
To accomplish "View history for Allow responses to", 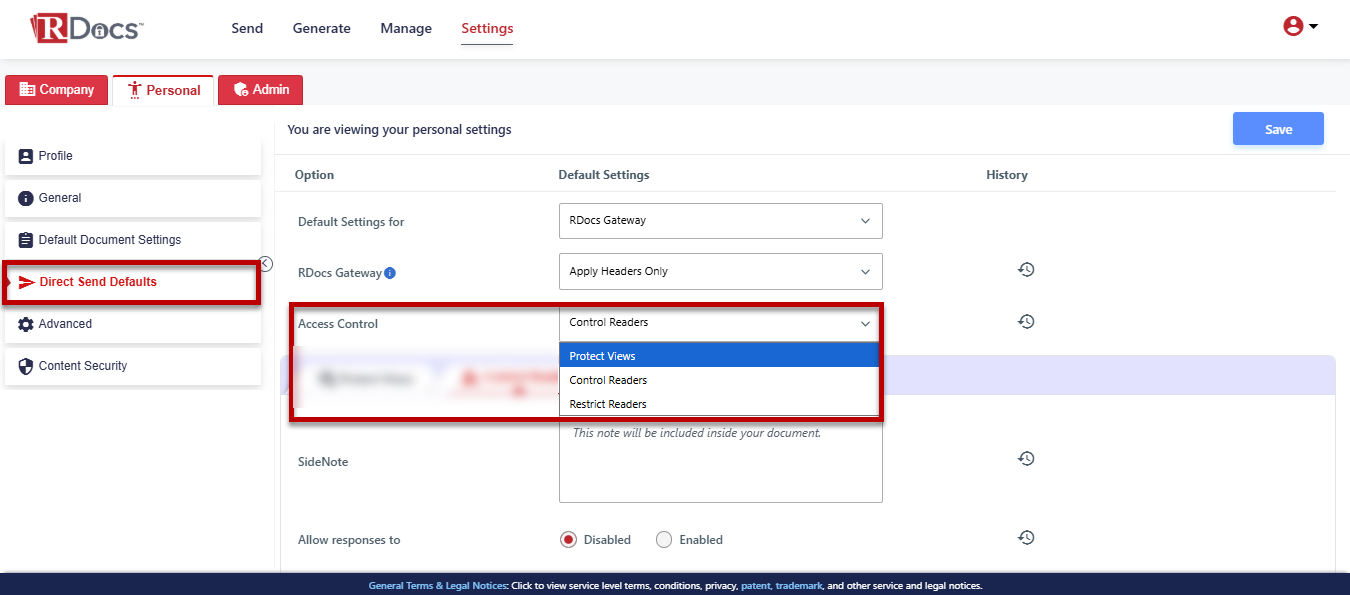I will (x=1025, y=538).
